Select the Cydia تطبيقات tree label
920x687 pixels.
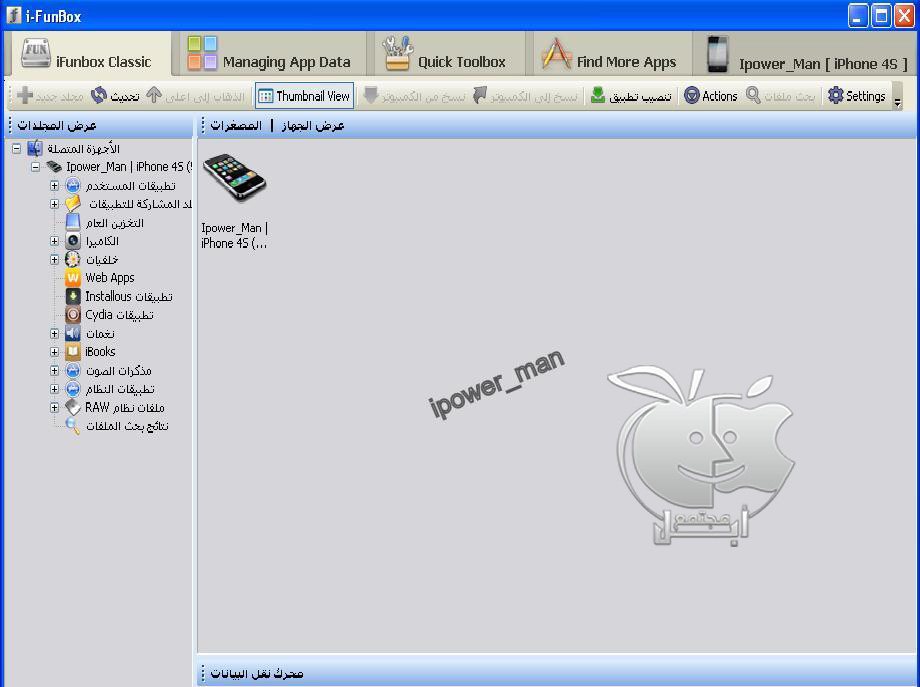tap(119, 315)
